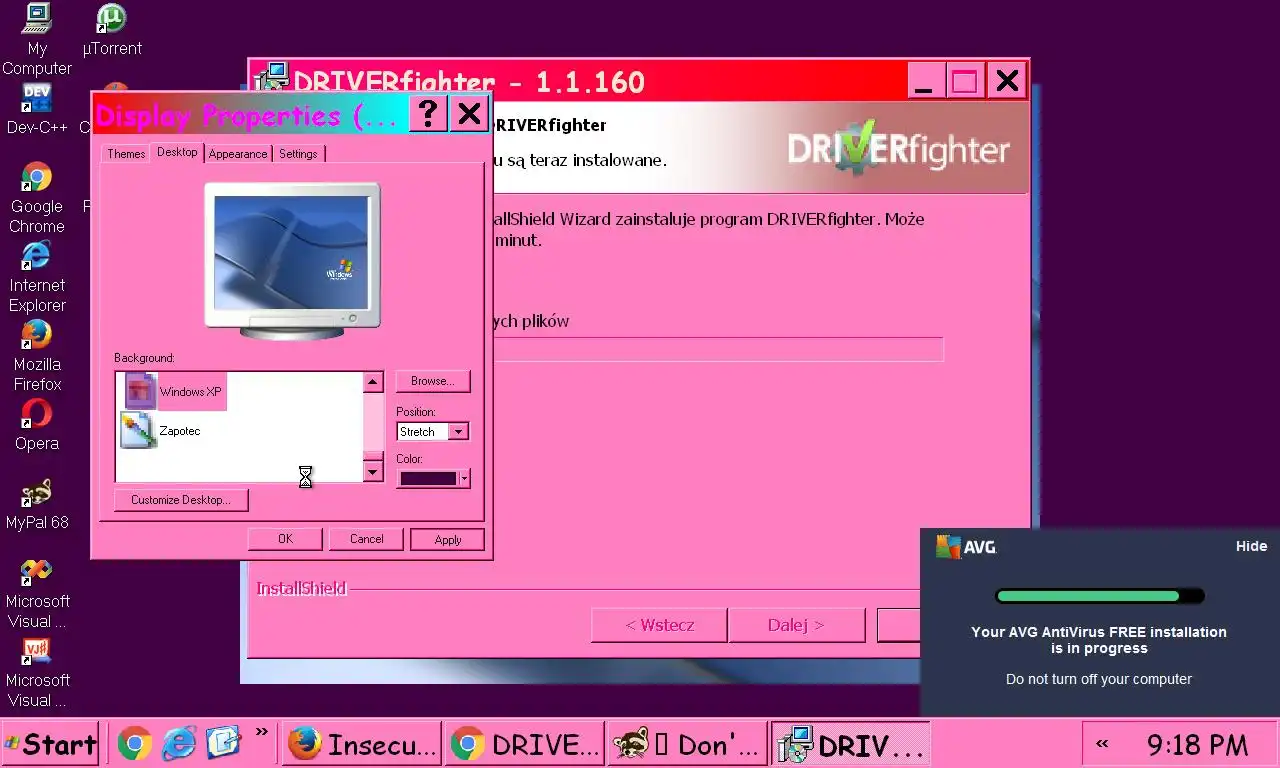This screenshot has height=768, width=1280.
Task: Click the third quick launch icon
Action: (223, 743)
